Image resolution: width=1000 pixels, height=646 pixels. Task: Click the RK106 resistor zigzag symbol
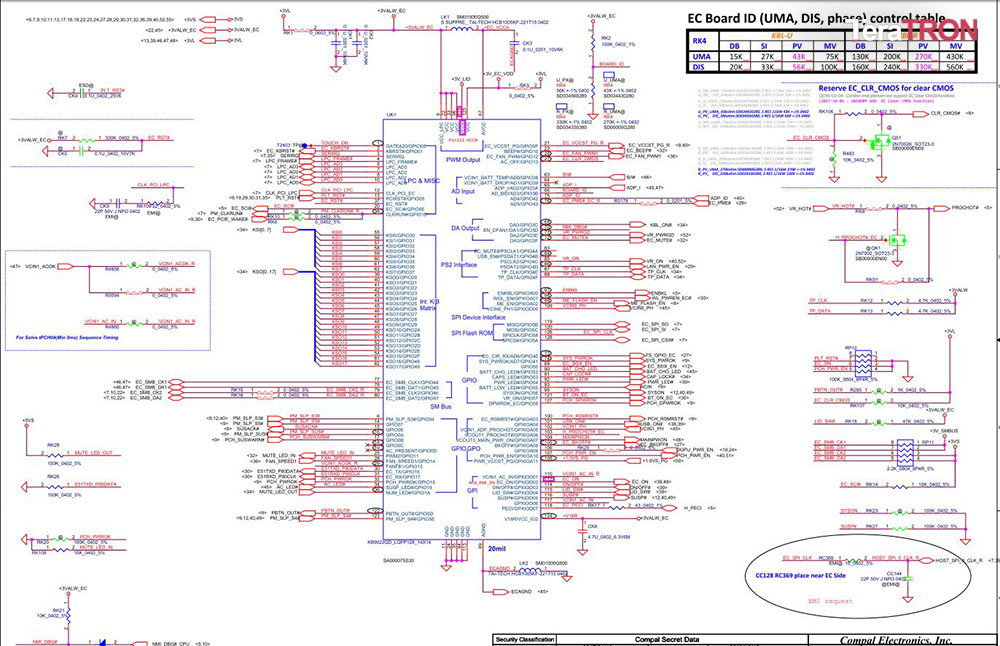[x=853, y=114]
